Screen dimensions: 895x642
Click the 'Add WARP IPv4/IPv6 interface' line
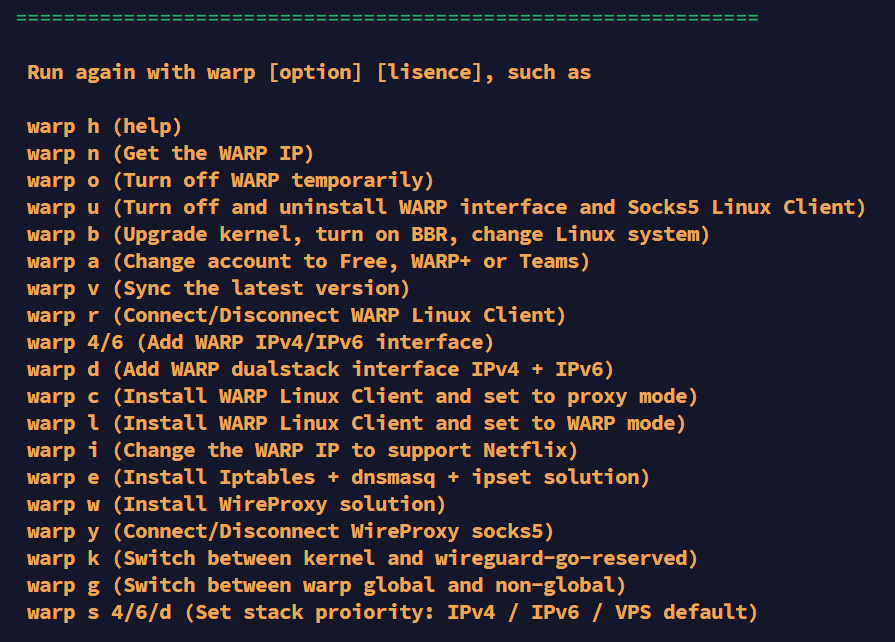pyautogui.click(x=260, y=342)
